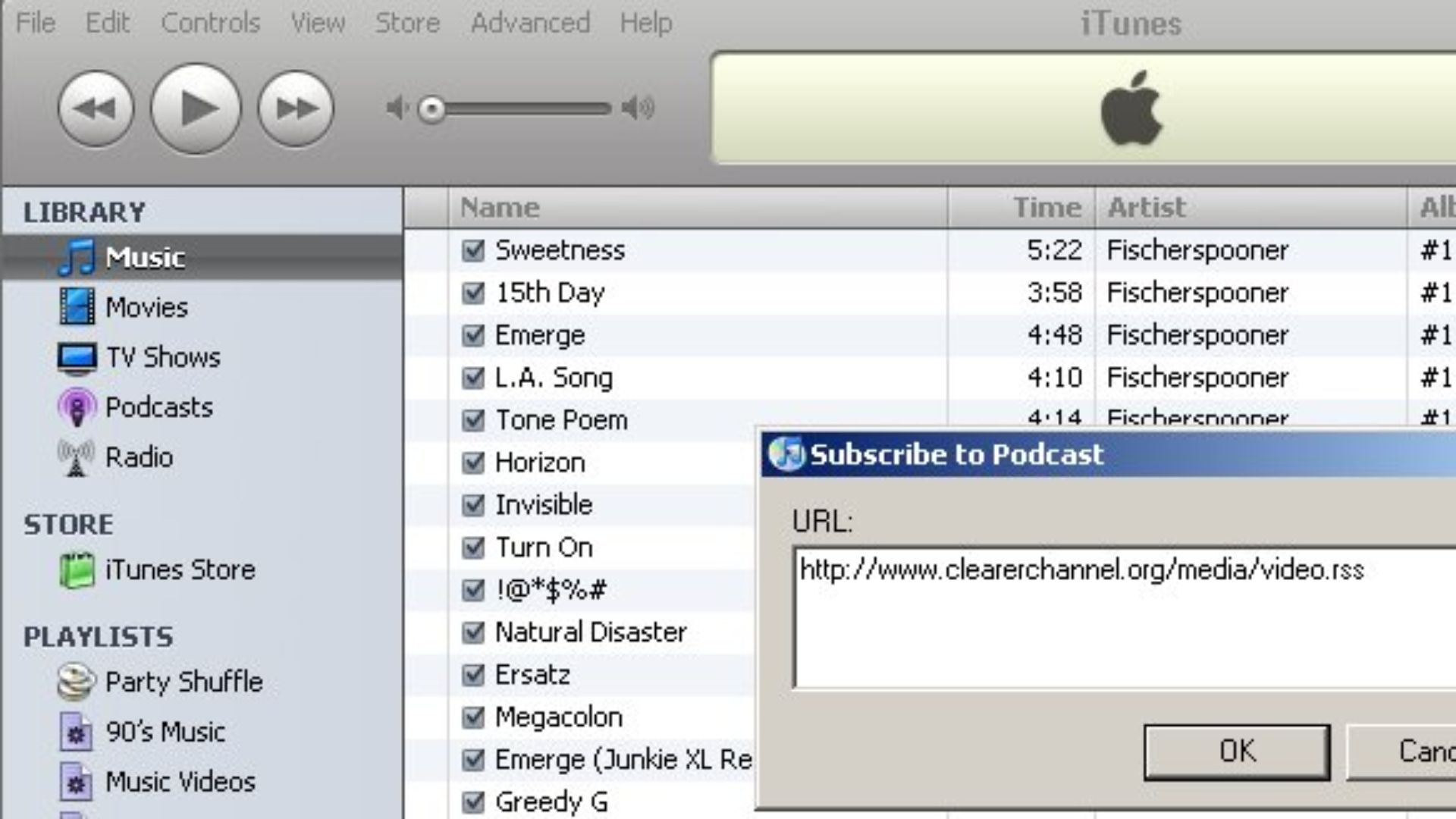Open the Advanced menu
Viewport: 1456px width, 819px height.
(x=531, y=22)
